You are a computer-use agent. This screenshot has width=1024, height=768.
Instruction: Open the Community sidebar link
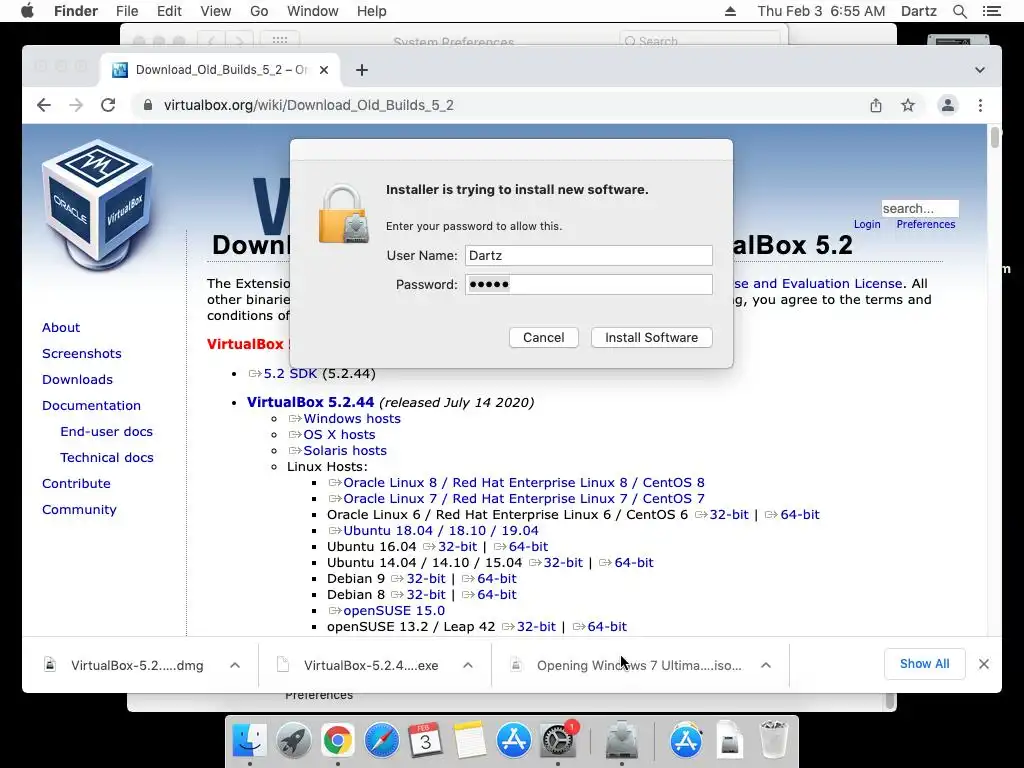[x=79, y=510]
